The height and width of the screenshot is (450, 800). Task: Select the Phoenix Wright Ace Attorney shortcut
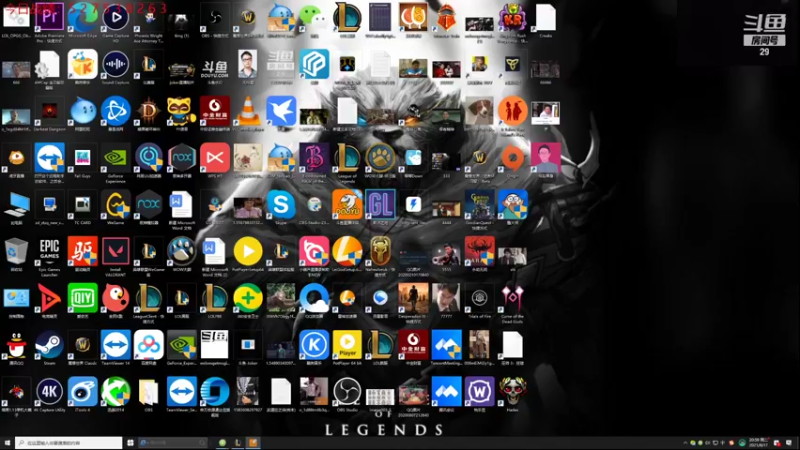coord(149,17)
